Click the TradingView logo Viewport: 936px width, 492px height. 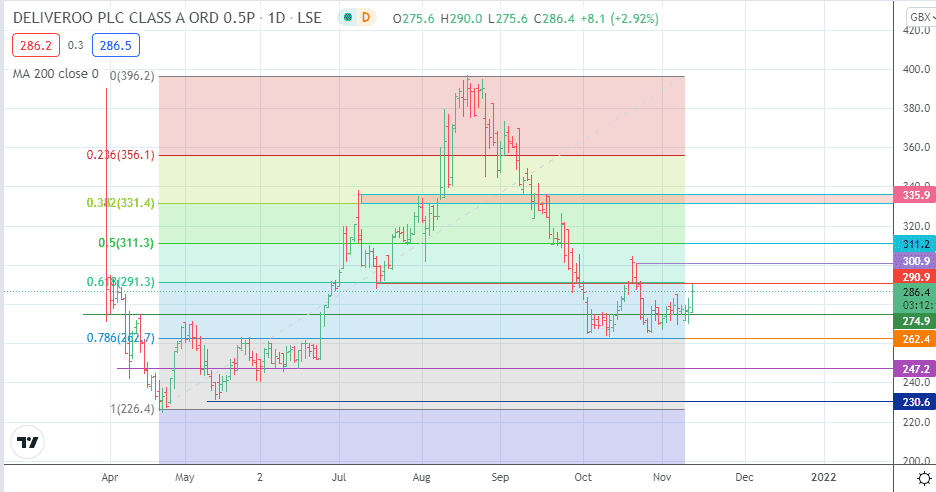click(27, 442)
